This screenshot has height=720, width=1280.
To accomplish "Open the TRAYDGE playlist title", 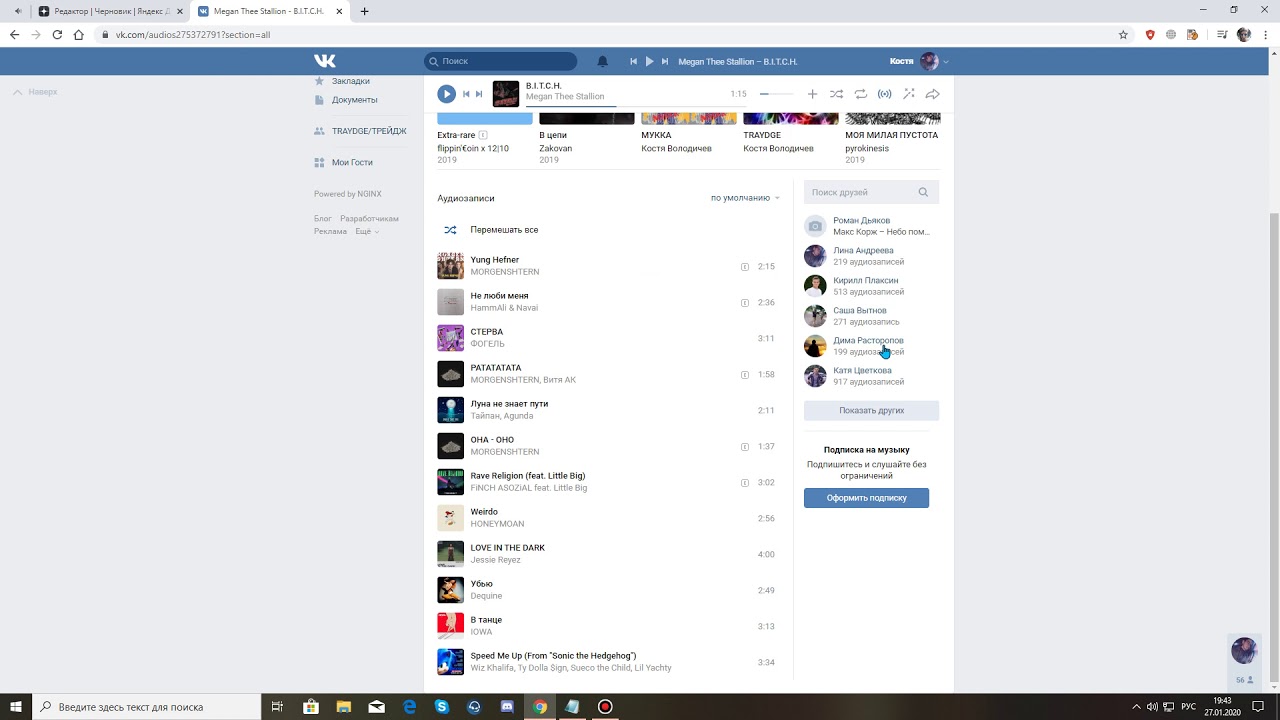I will point(762,135).
